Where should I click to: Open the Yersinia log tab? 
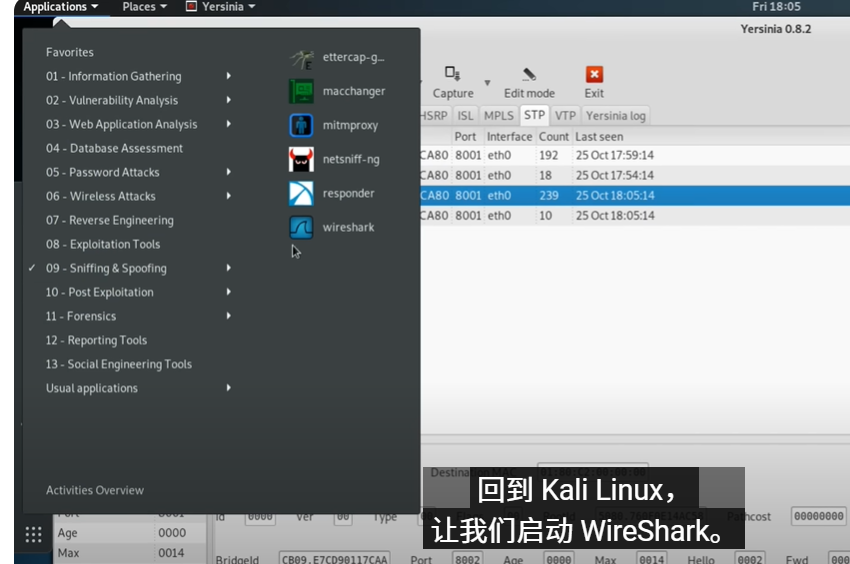tap(615, 115)
